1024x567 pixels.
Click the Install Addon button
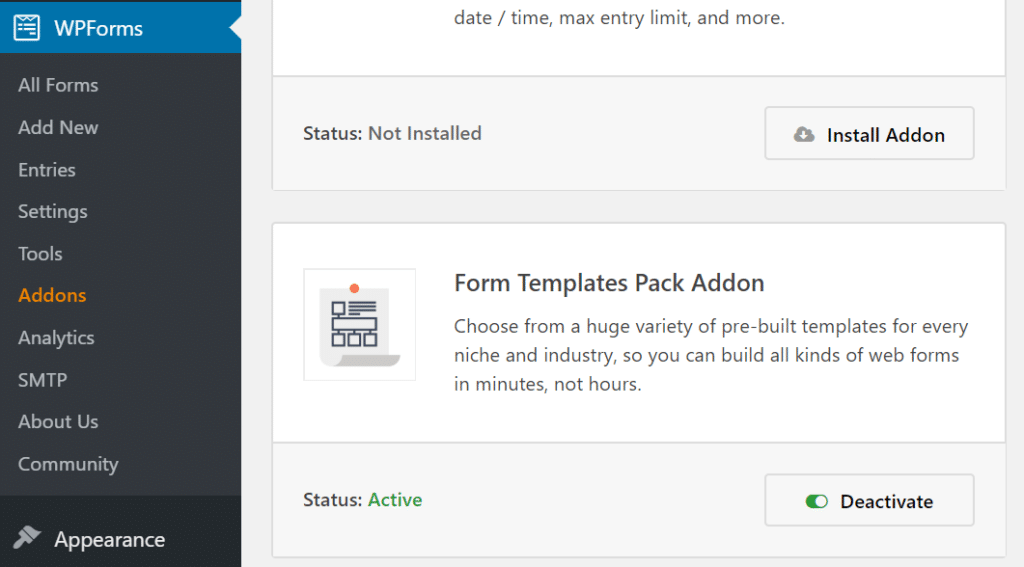click(869, 133)
